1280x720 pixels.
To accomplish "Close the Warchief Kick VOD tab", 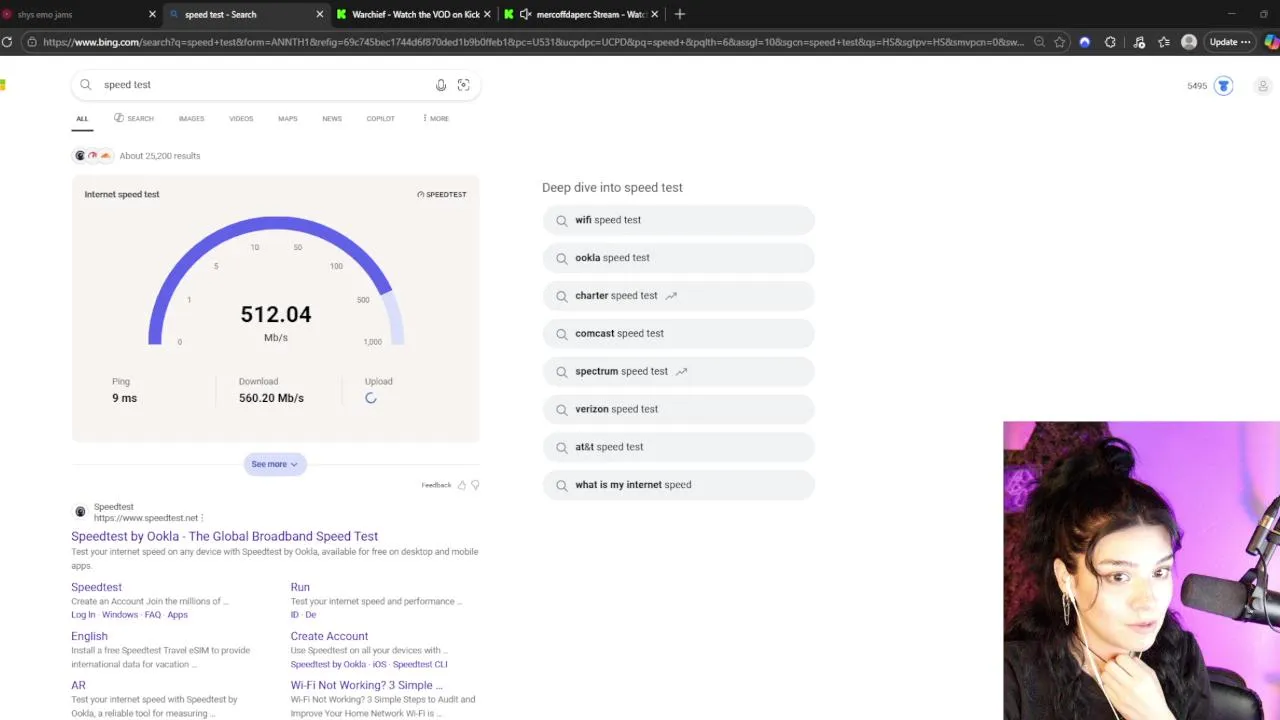I will click(x=487, y=14).
